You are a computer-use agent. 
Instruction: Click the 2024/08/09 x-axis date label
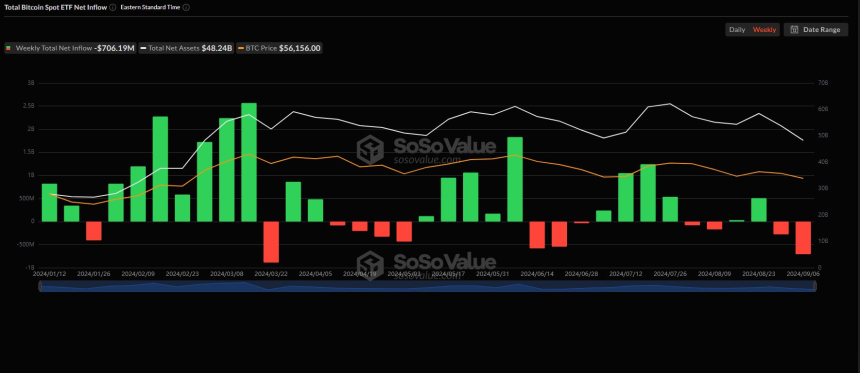715,273
